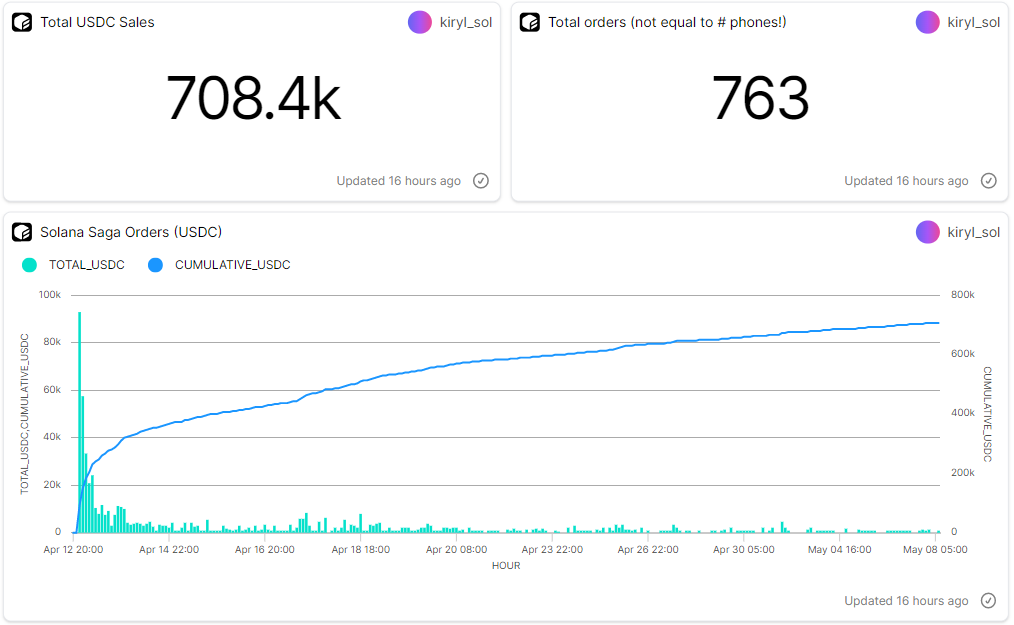Open kiryl_sol username link in Total USDC Sales card
The width and height of the screenshot is (1014, 625).
tap(466, 23)
